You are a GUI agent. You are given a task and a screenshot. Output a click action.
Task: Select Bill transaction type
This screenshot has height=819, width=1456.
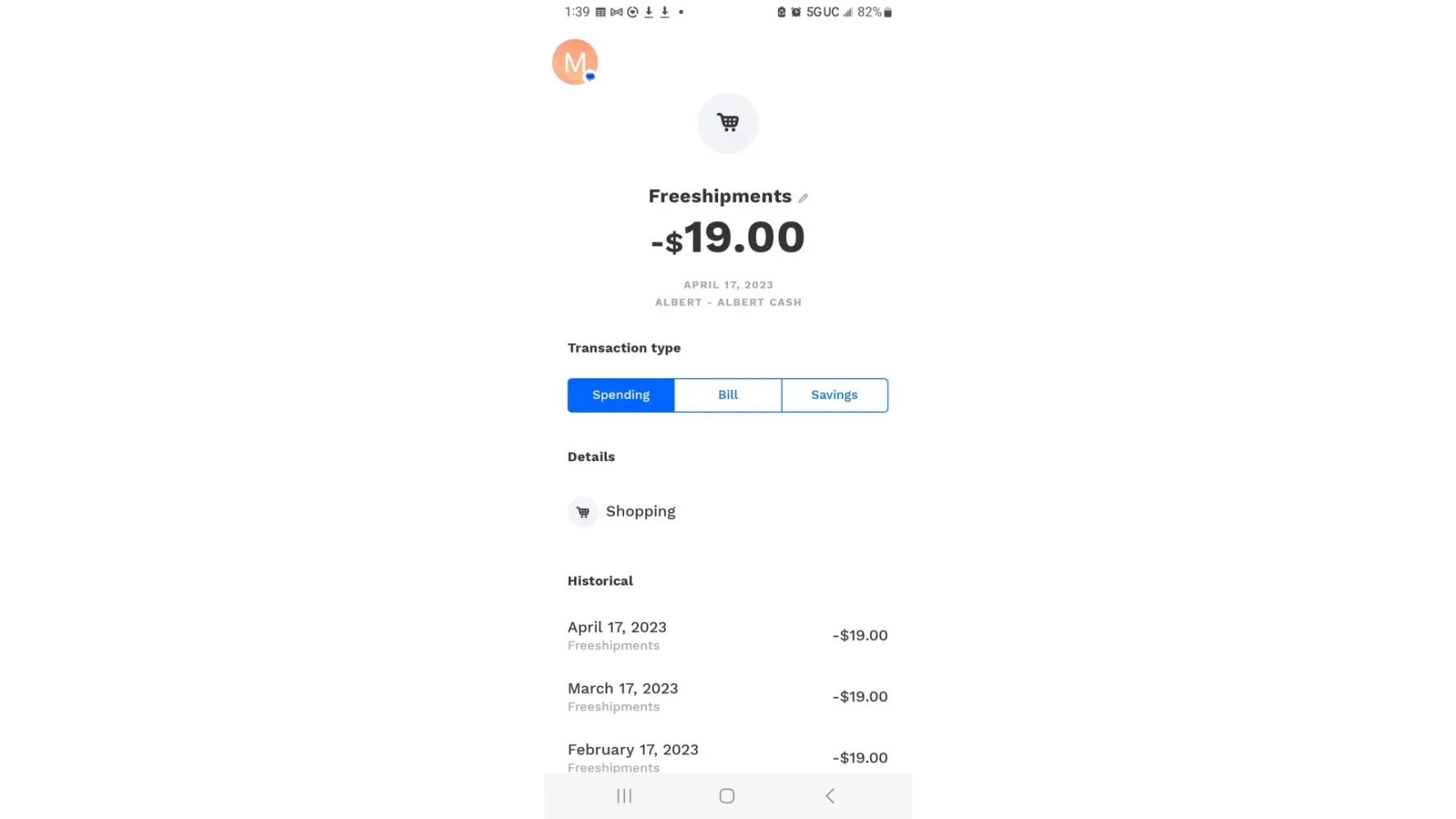[x=728, y=395]
